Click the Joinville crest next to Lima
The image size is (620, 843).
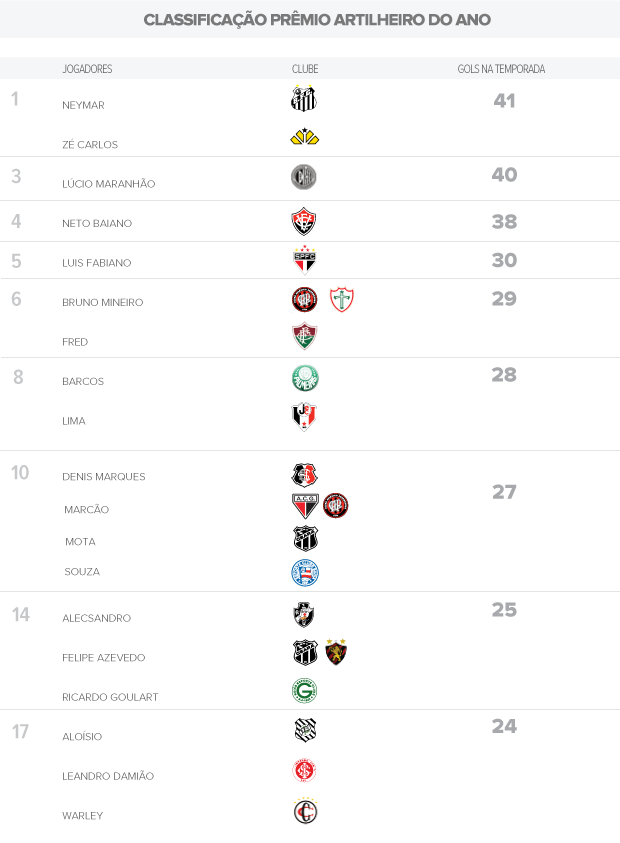click(304, 416)
